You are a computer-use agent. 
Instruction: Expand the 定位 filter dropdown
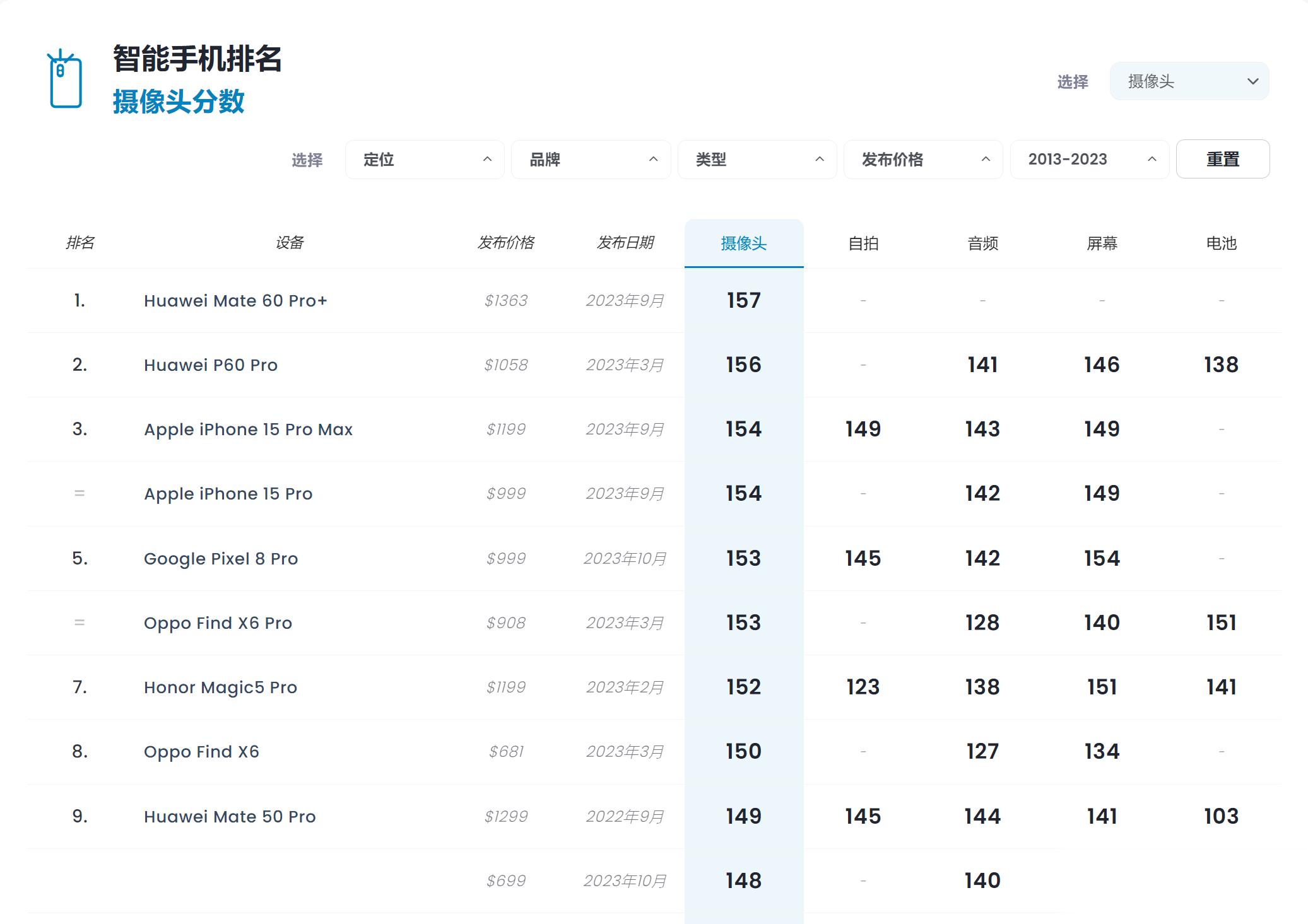coord(425,160)
